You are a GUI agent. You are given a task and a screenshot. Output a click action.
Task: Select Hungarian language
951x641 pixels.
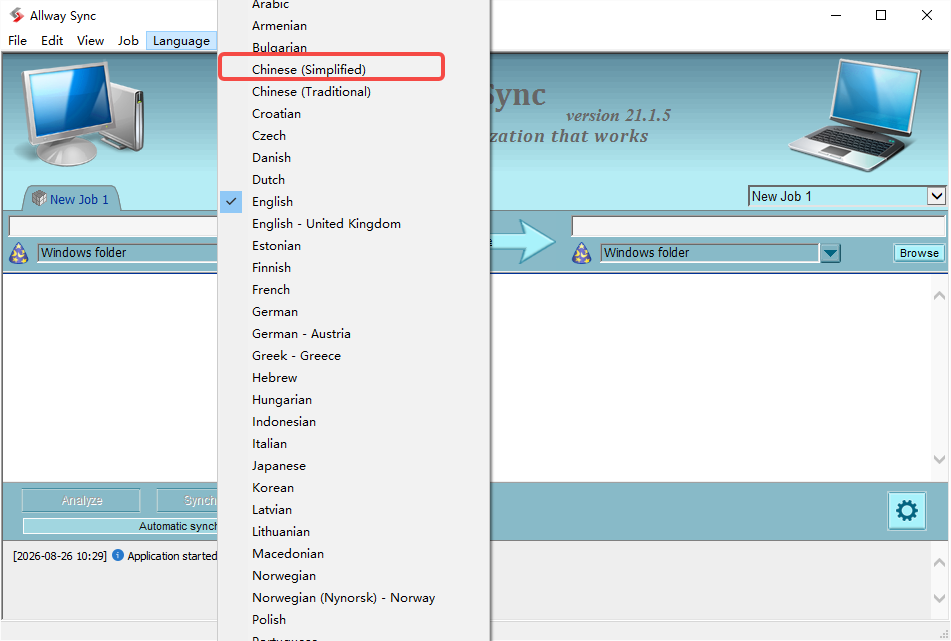point(354,400)
